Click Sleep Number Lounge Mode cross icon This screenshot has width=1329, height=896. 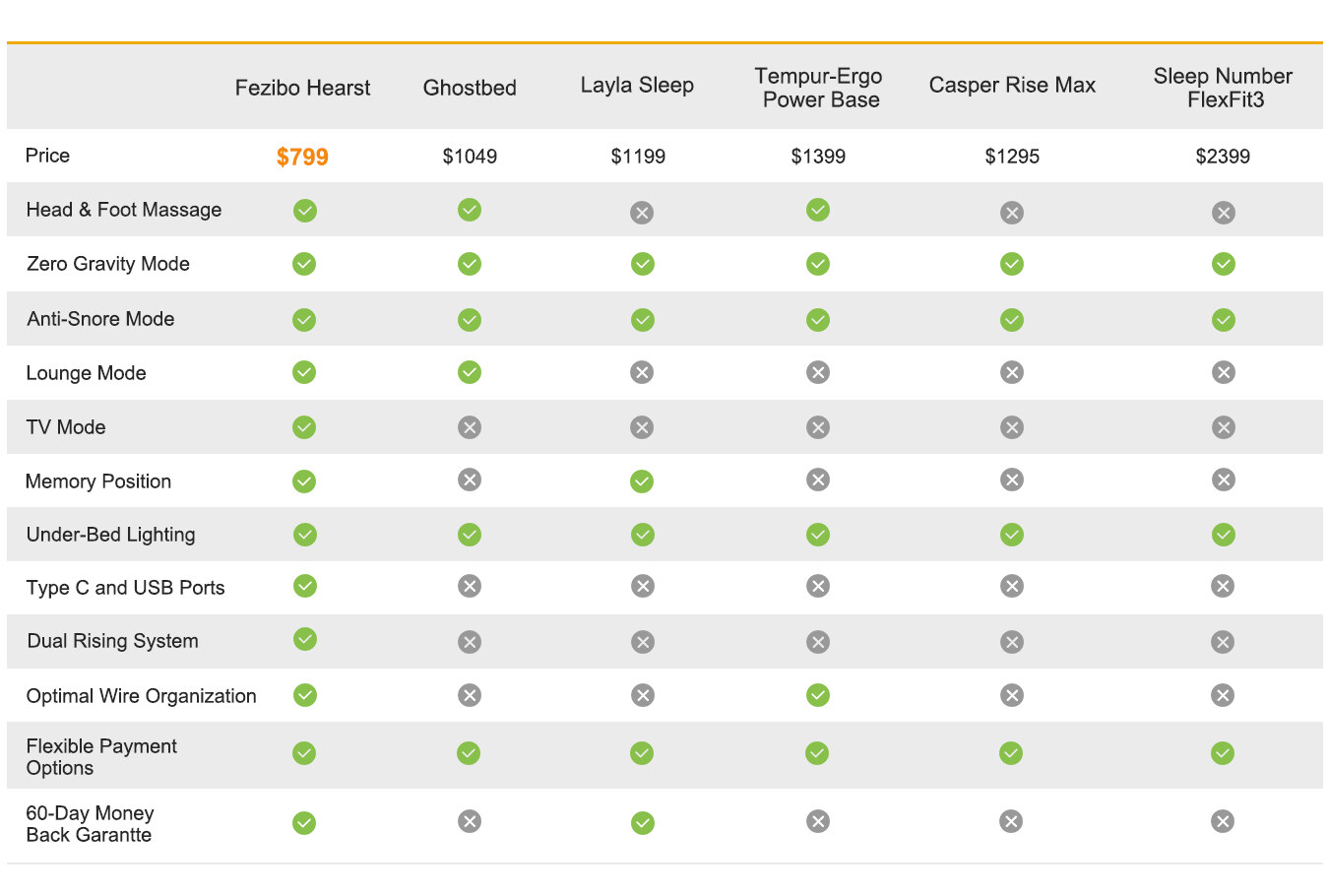point(1224,372)
